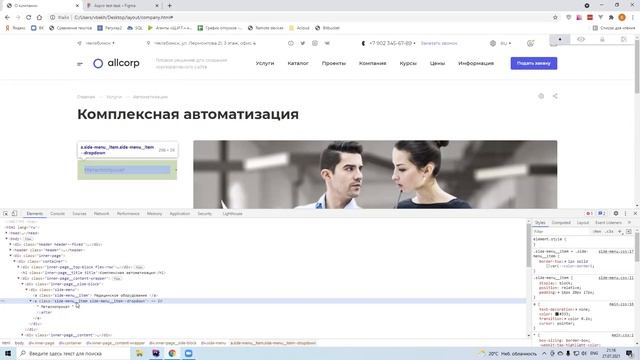Click the Заказать звонок link

click(439, 43)
